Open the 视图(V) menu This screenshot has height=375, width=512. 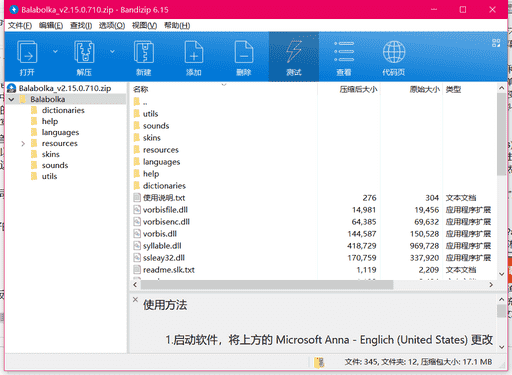point(144,26)
